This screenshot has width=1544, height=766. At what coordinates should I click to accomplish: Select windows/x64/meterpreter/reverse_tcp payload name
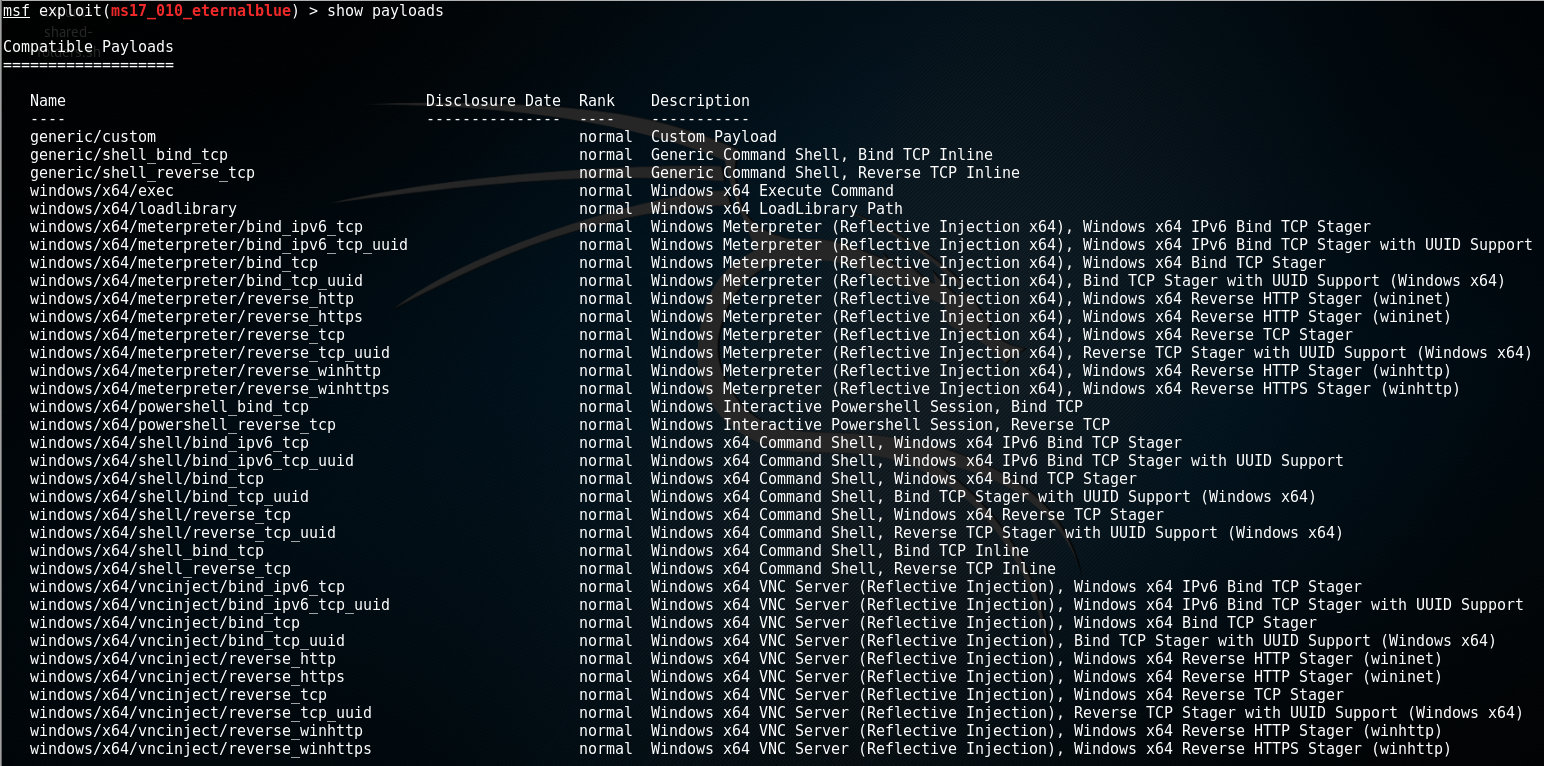(187, 335)
